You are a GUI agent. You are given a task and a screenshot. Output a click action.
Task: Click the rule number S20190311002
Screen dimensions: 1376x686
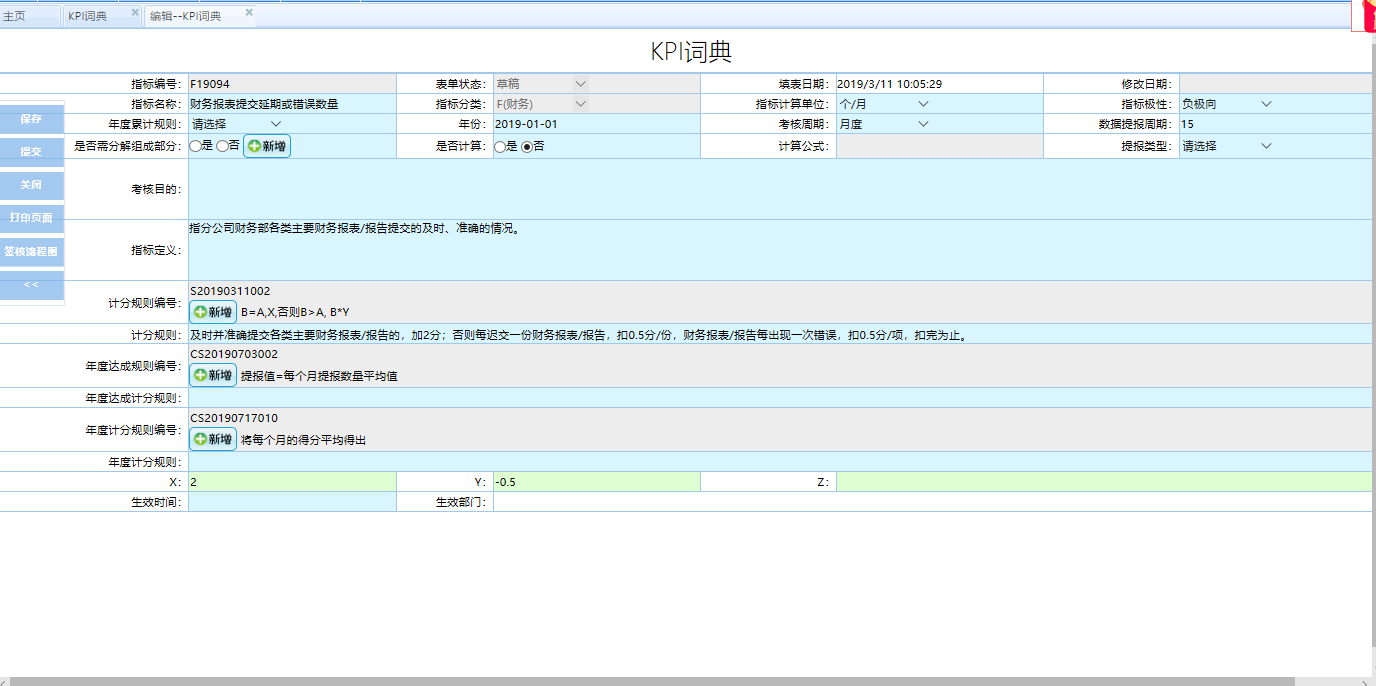tap(230, 291)
